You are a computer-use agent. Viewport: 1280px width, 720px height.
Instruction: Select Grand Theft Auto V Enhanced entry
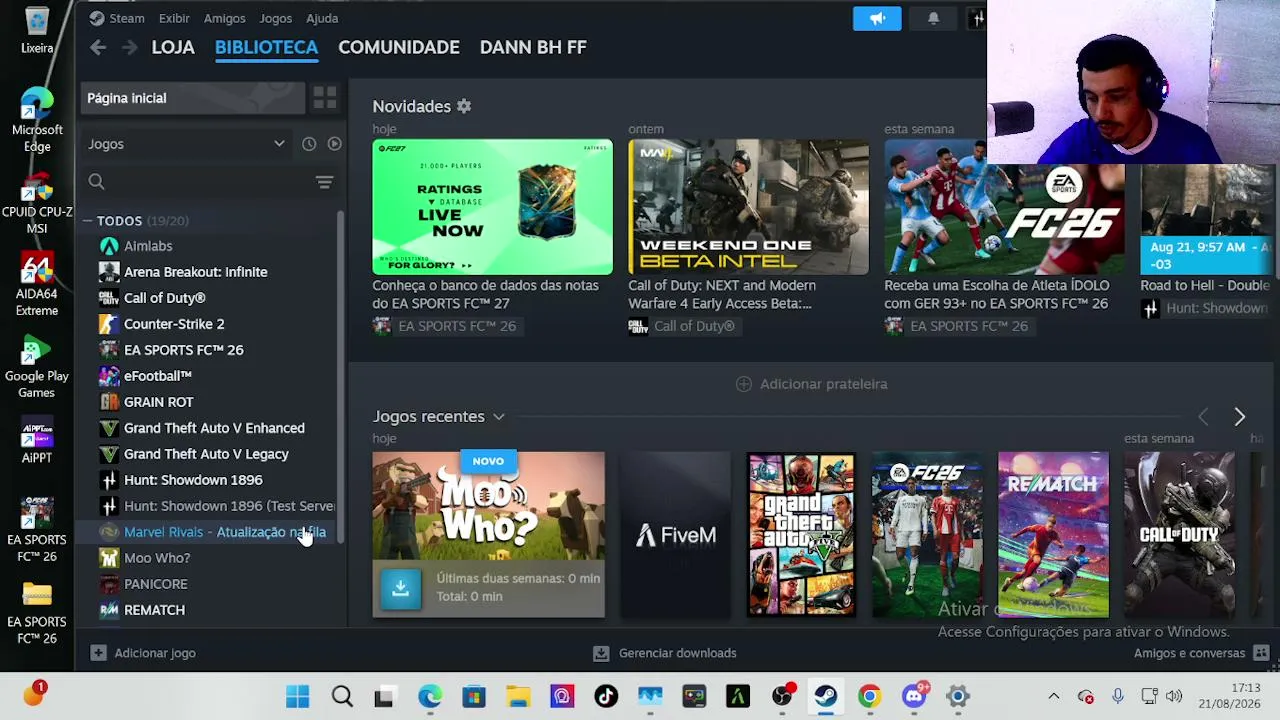pyautogui.click(x=212, y=428)
